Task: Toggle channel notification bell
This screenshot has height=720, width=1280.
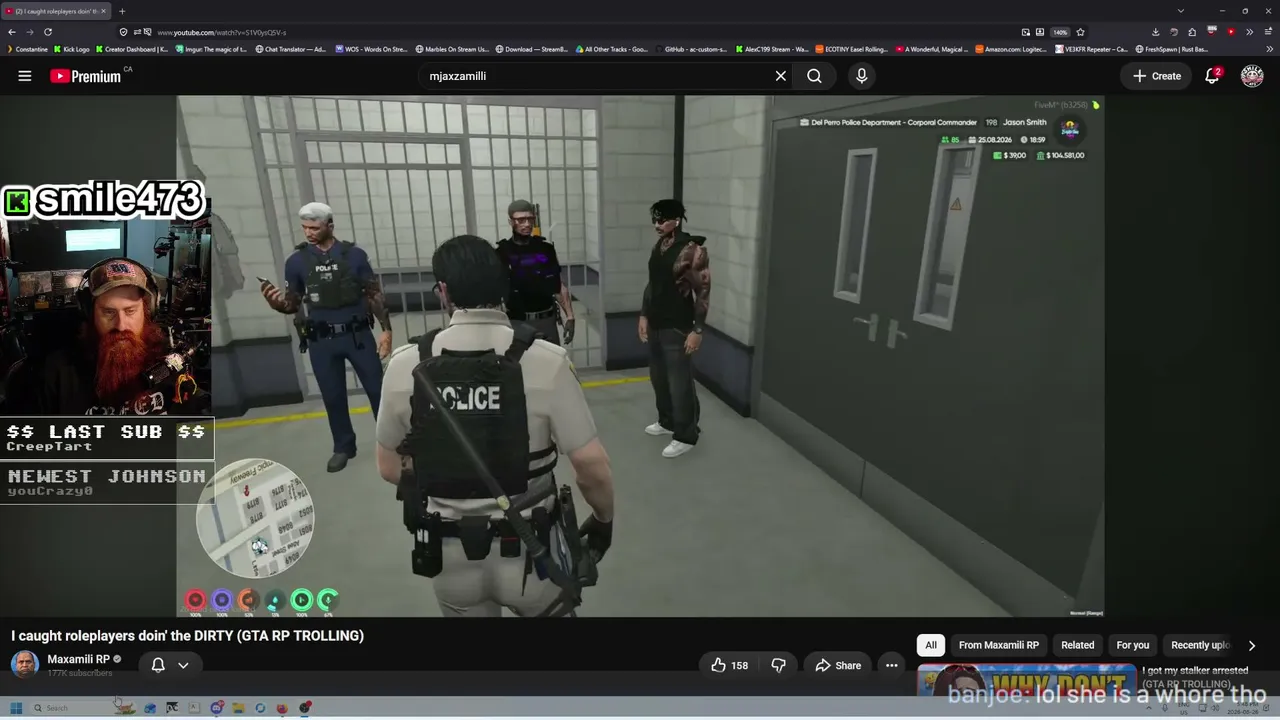Action: pos(158,665)
